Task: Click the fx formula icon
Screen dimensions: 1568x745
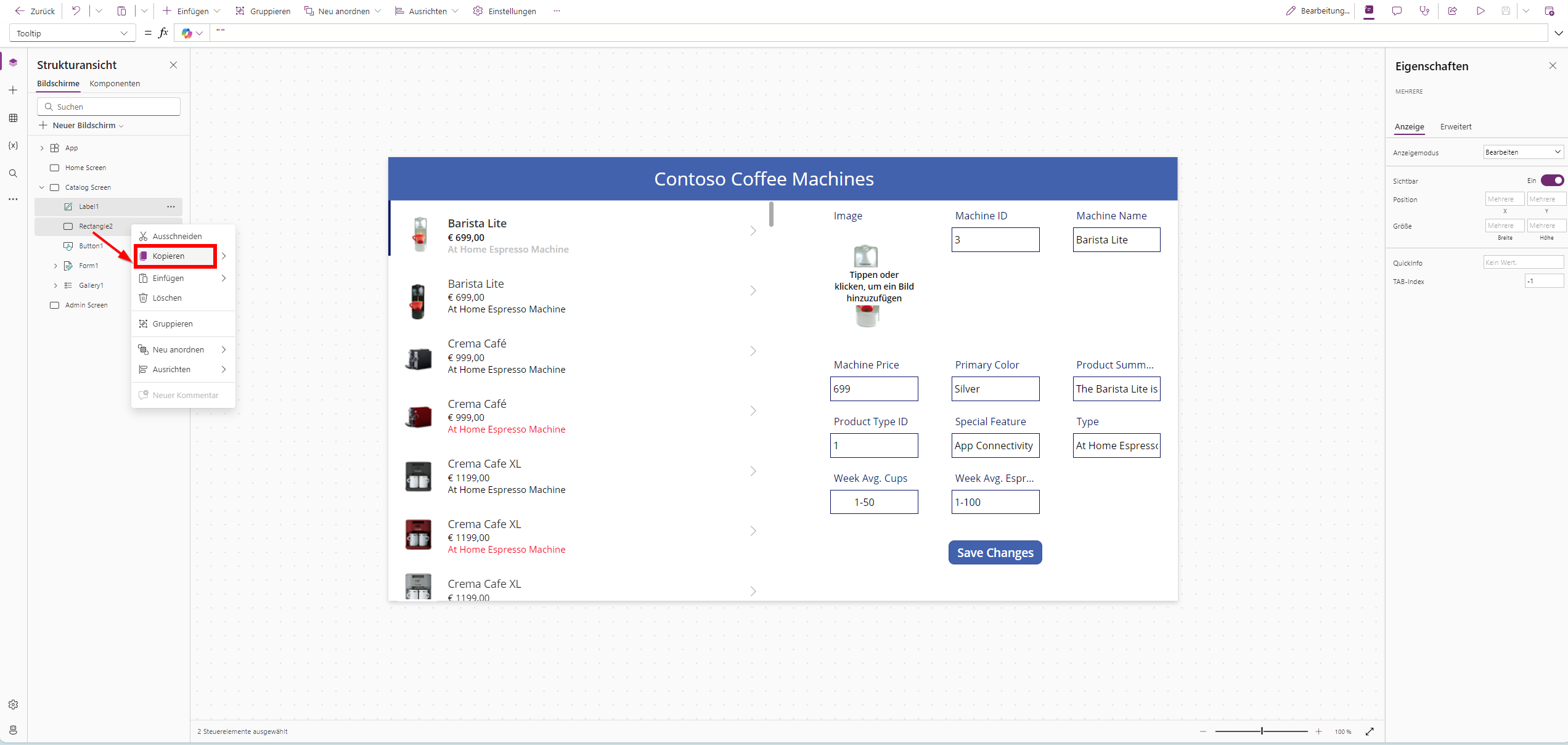Action: (163, 33)
